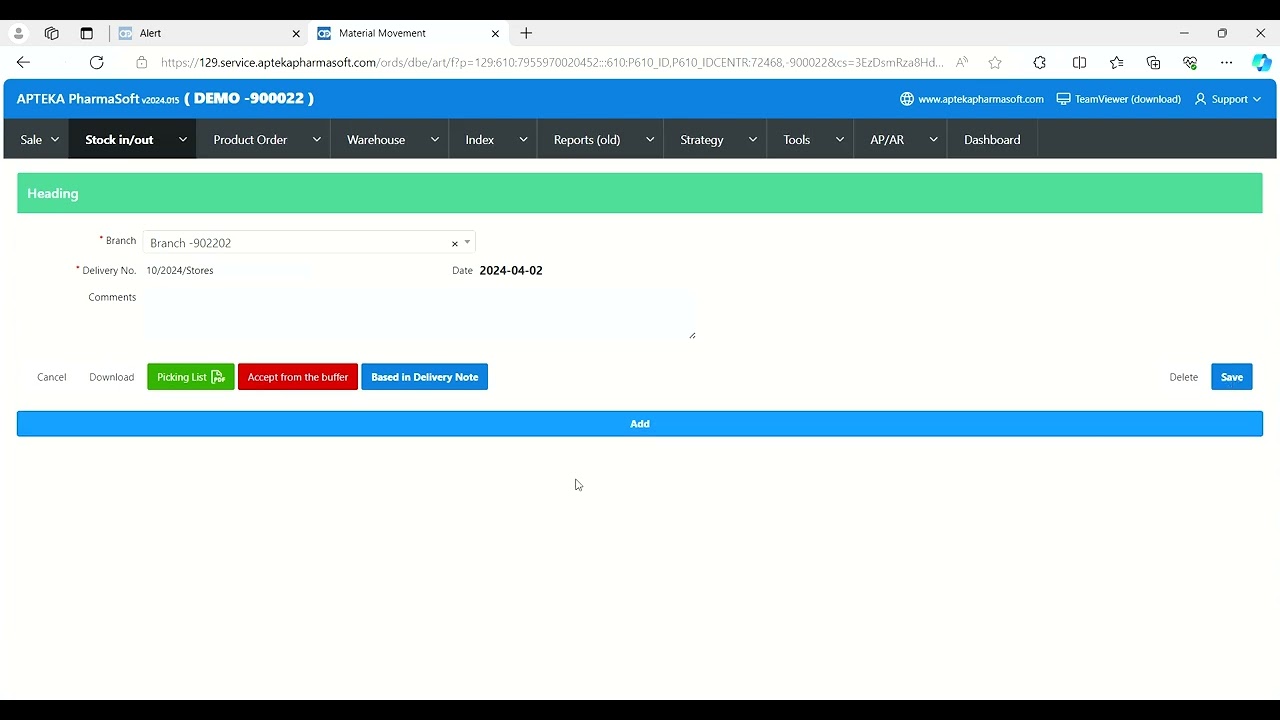Save the material movement document

1232,377
